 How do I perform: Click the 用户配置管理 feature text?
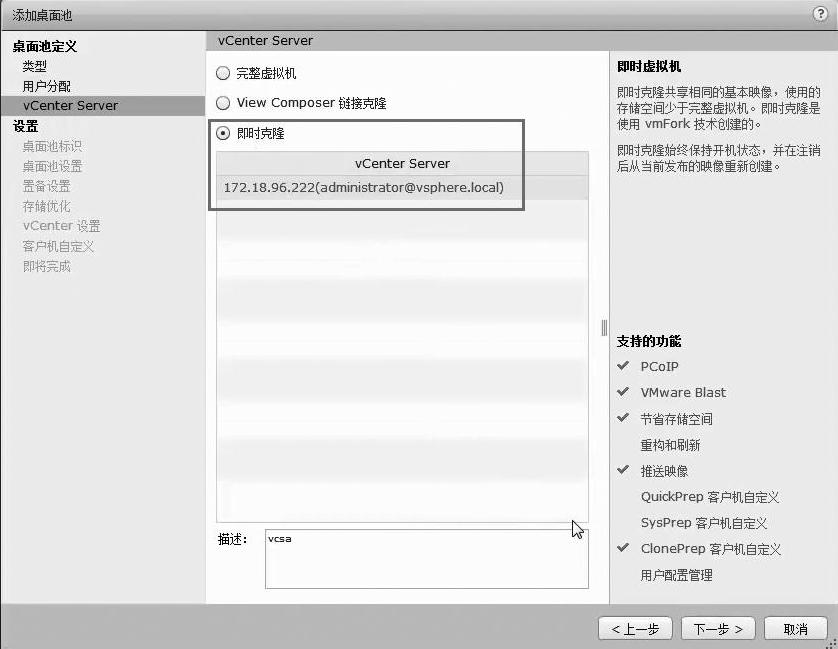point(677,575)
